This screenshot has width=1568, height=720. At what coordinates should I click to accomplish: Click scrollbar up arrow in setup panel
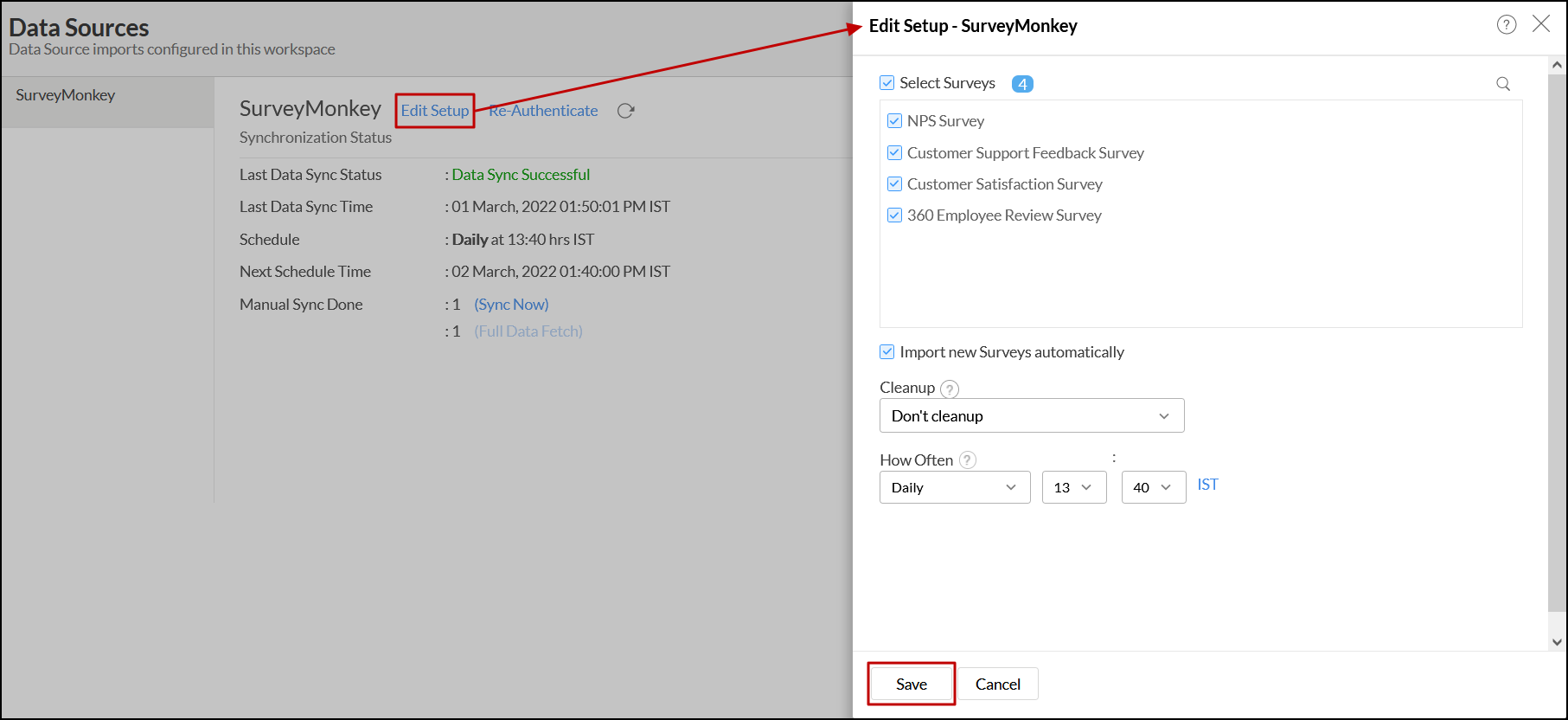click(1557, 65)
